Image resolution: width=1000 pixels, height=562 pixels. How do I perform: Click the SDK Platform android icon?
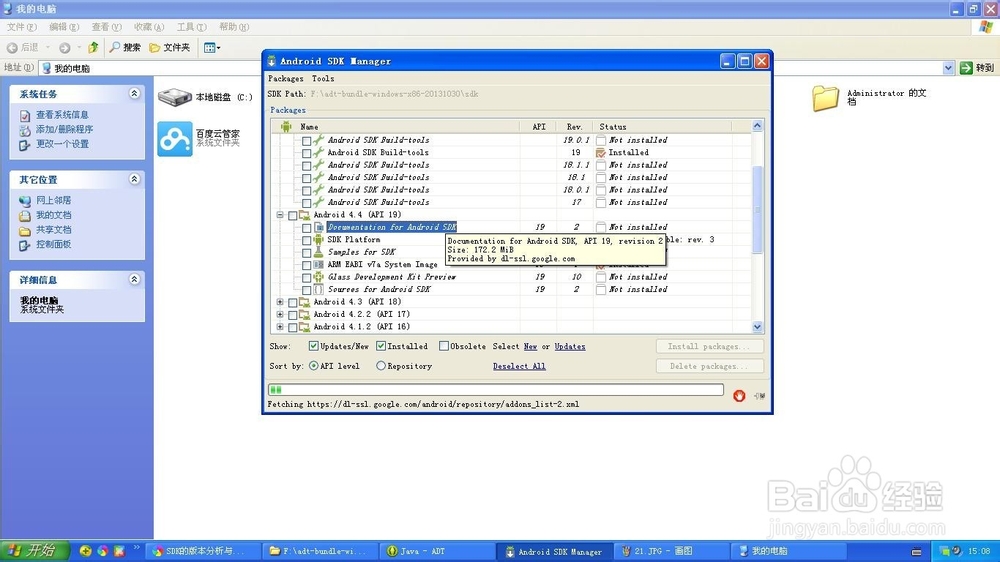click(319, 239)
